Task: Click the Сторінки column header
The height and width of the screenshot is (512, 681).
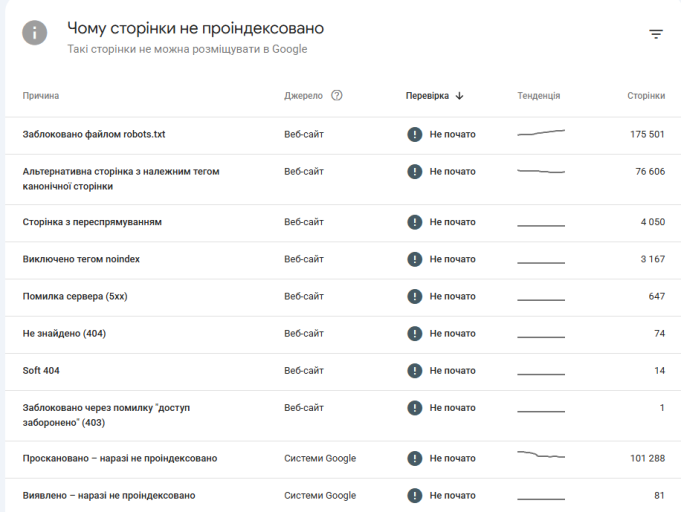Action: (x=646, y=96)
